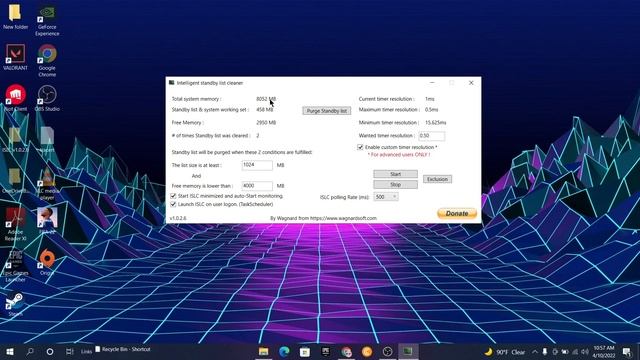Open Microsoft Store from the taskbar
Image resolution: width=640 pixels, height=360 pixels.
[x=304, y=351]
